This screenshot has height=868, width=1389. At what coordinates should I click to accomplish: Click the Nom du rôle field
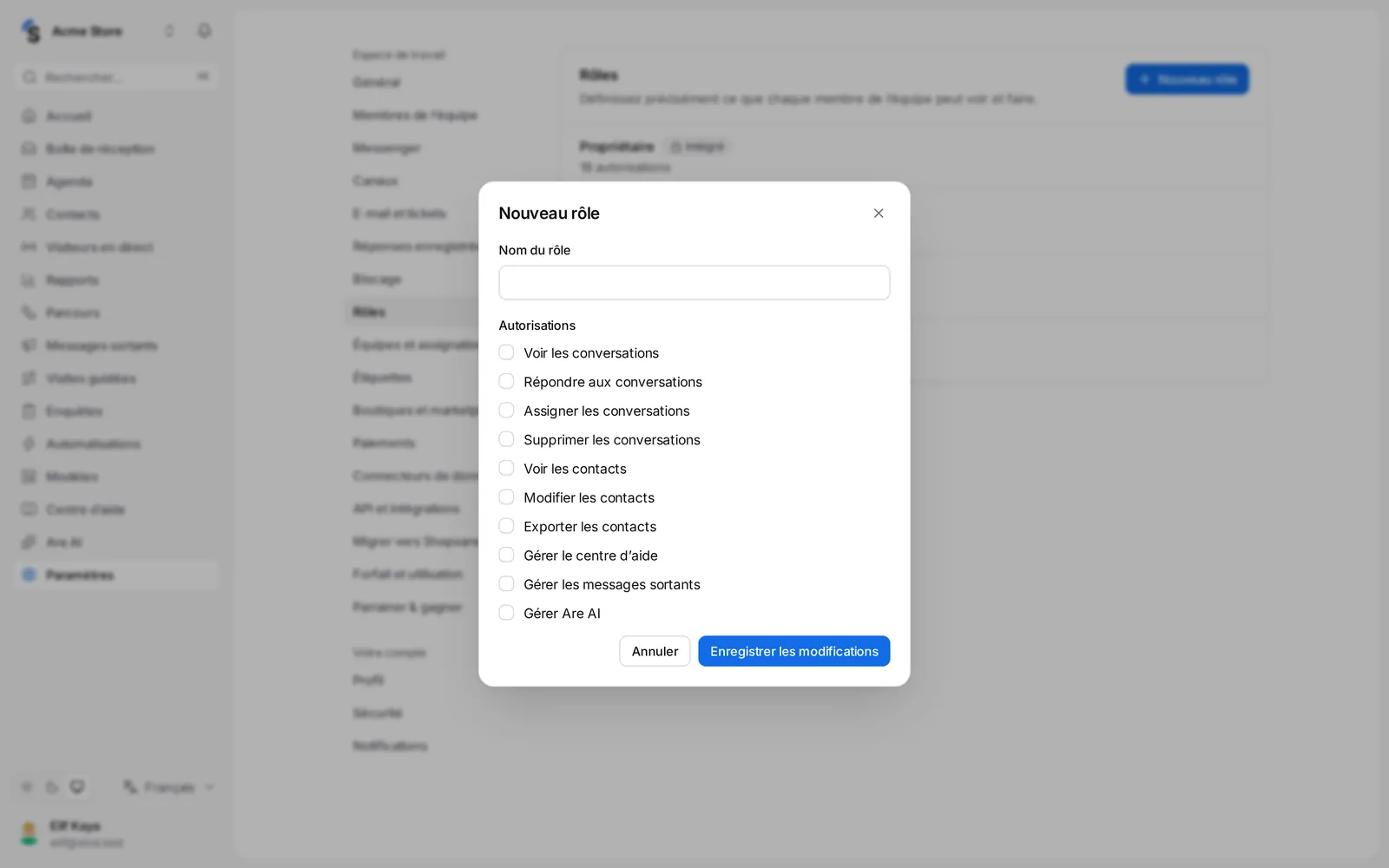point(694,283)
